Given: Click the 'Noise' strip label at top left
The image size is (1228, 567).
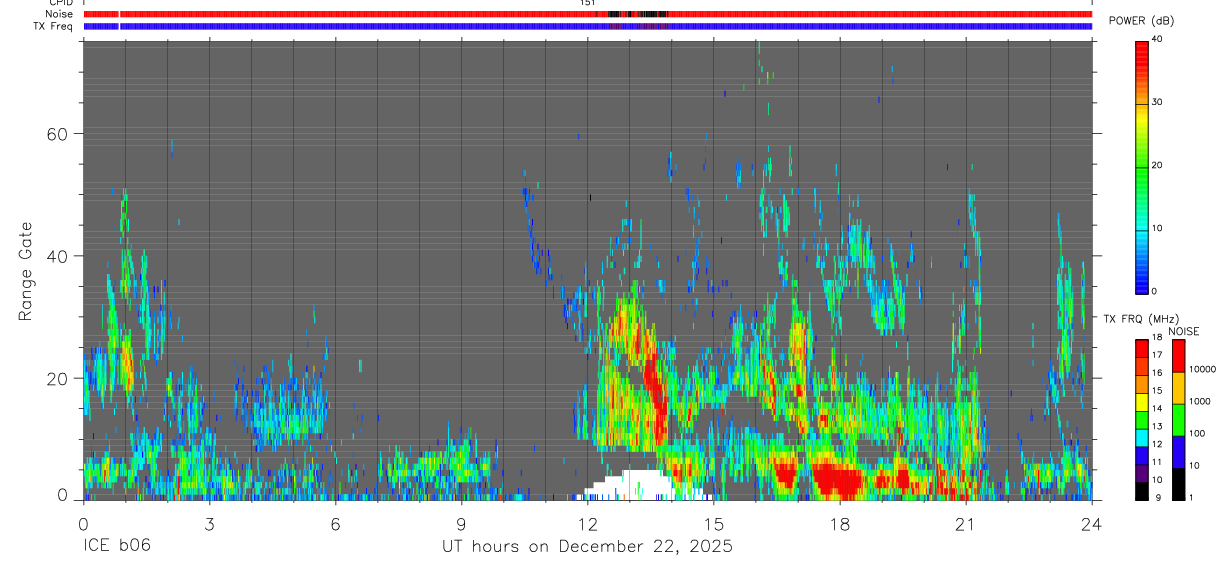Looking at the screenshot, I should (60, 14).
